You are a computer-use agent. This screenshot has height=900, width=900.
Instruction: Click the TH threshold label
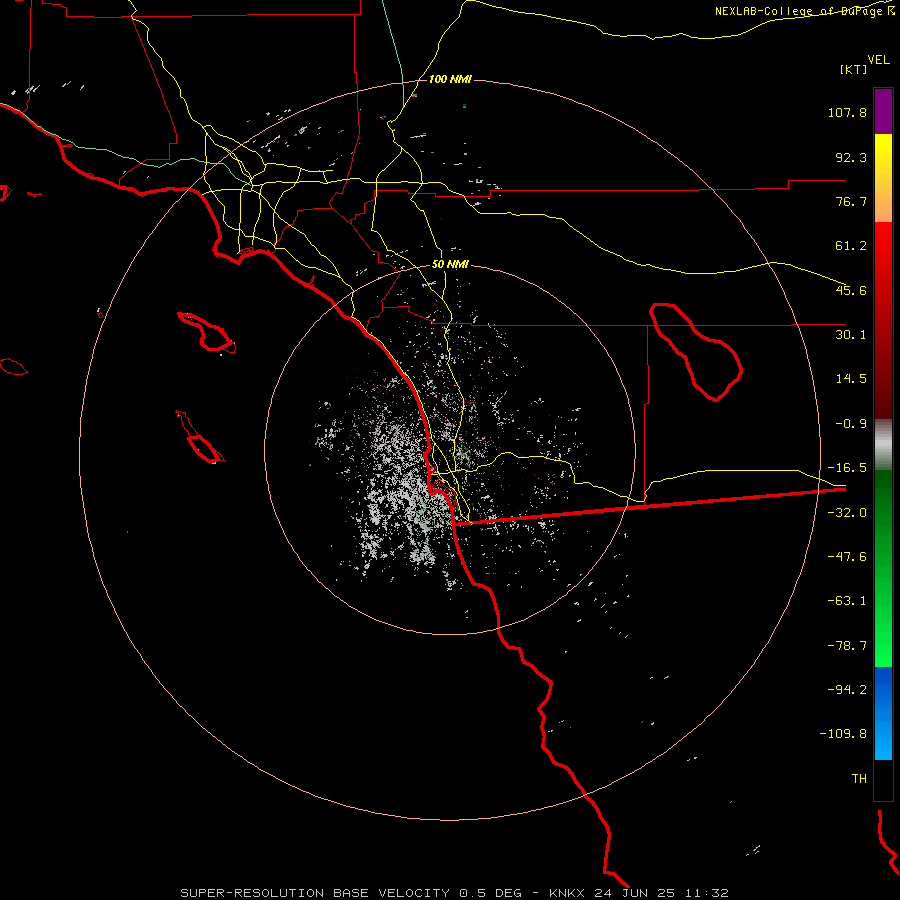[x=859, y=779]
